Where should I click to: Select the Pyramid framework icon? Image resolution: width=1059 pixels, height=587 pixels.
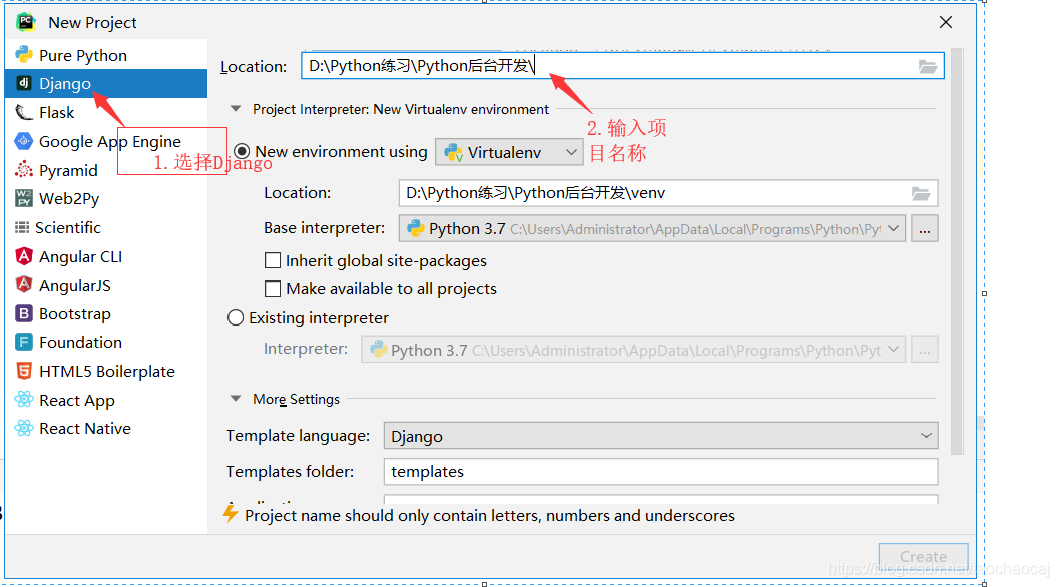24,170
